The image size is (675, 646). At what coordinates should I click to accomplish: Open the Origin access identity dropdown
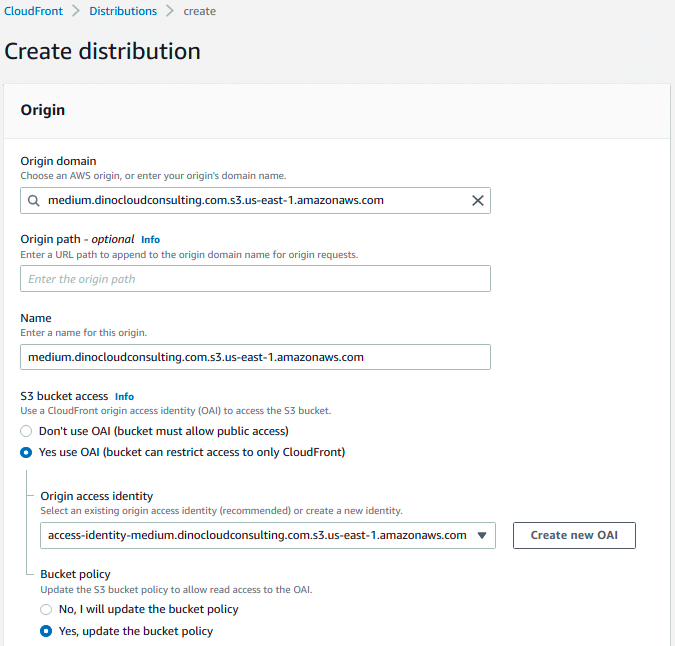tap(483, 535)
